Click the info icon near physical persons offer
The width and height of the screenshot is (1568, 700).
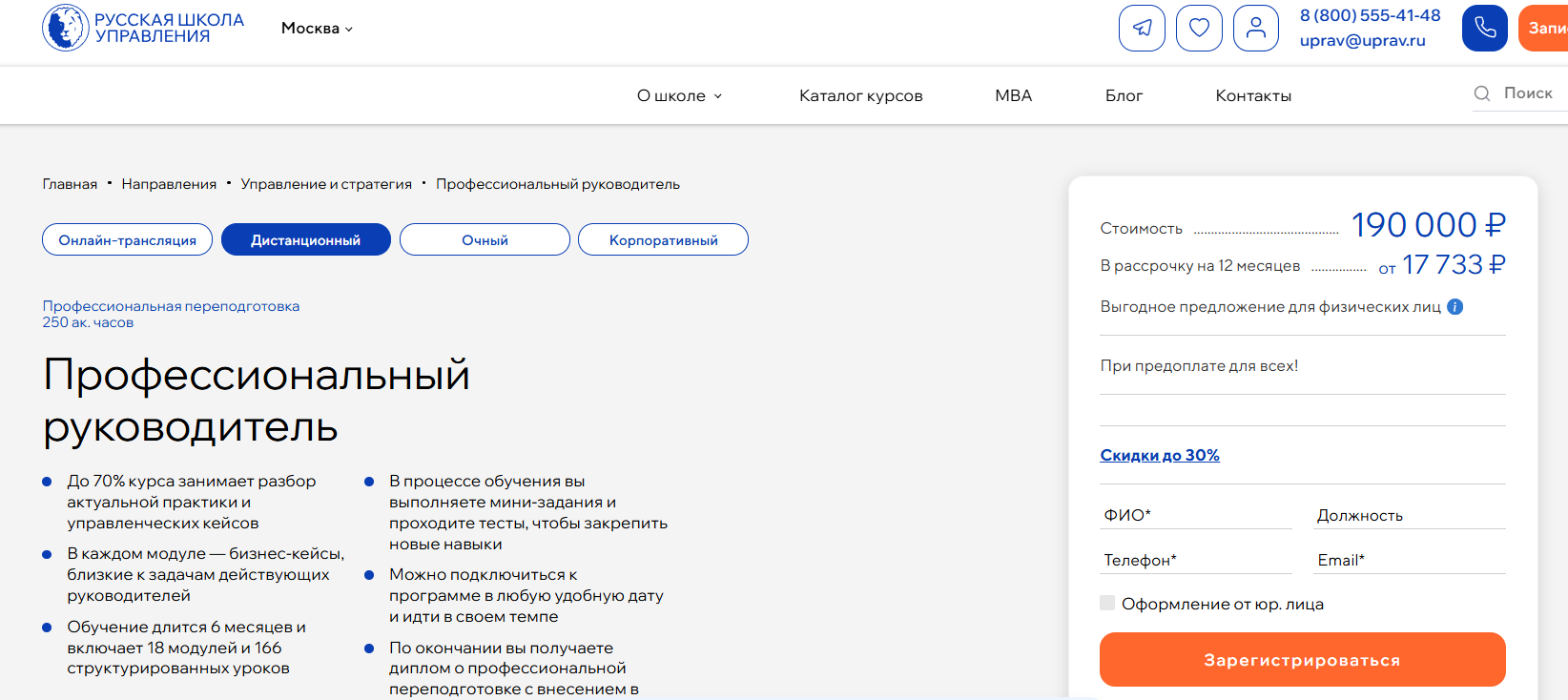point(1455,307)
